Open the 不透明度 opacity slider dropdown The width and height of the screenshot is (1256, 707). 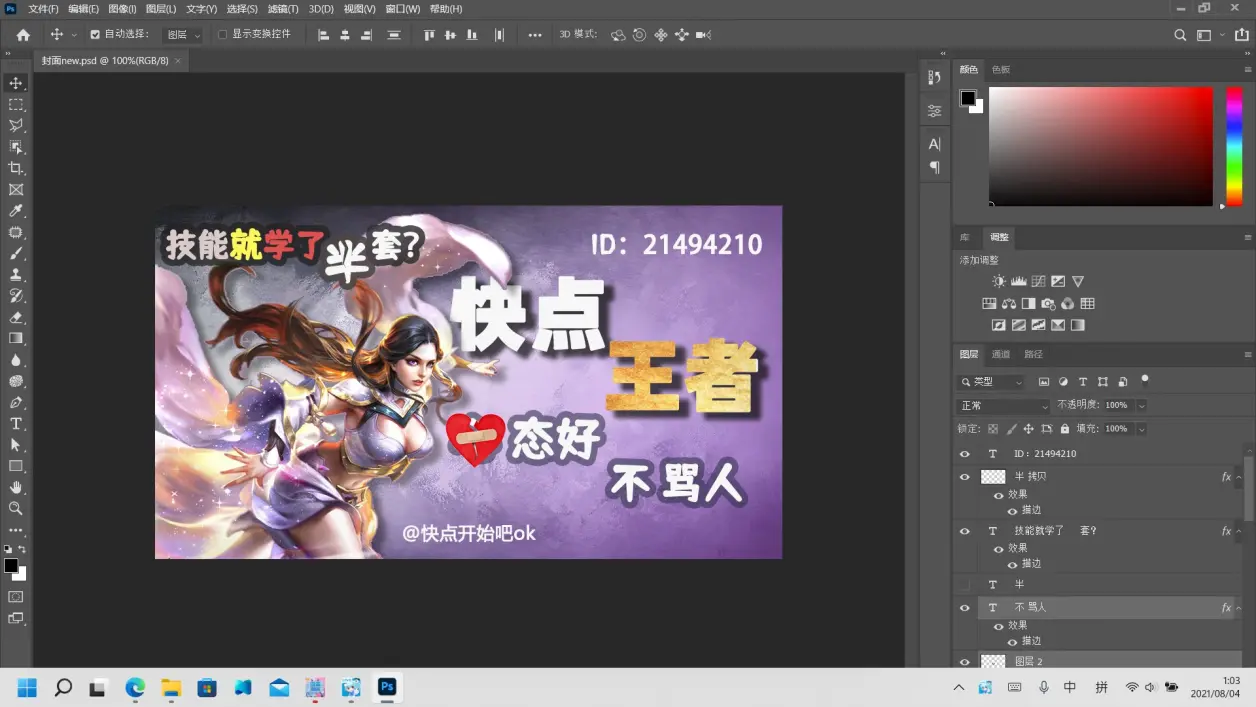pyautogui.click(x=1141, y=406)
